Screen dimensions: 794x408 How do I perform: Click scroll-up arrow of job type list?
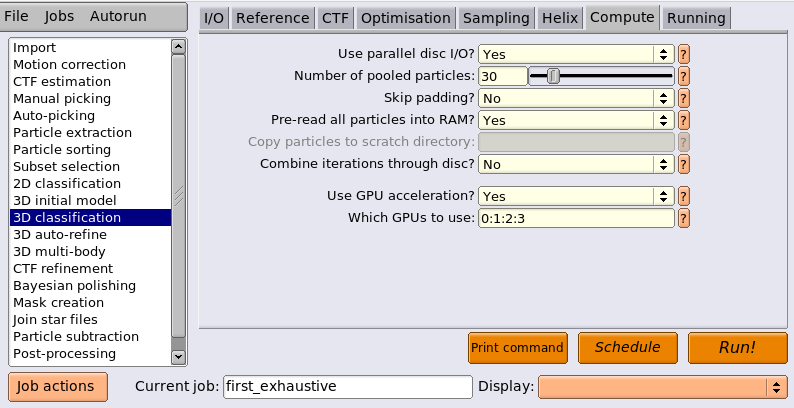coord(178,47)
